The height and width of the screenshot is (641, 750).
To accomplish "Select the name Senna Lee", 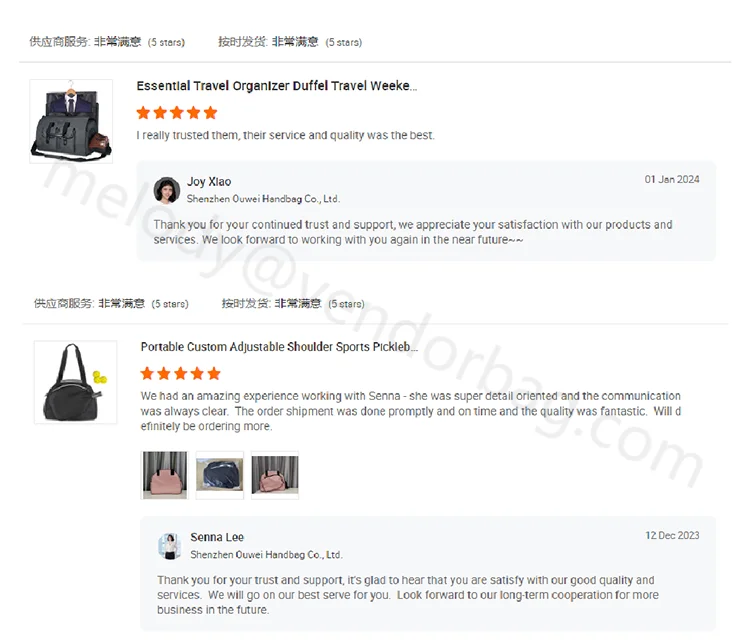I will [217, 537].
